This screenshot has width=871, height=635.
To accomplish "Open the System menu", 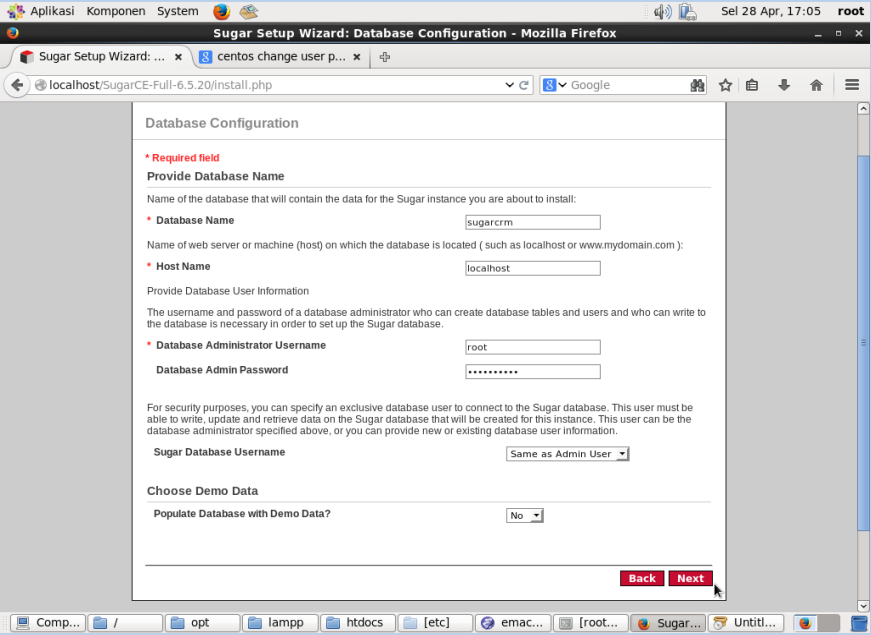I will click(x=177, y=11).
